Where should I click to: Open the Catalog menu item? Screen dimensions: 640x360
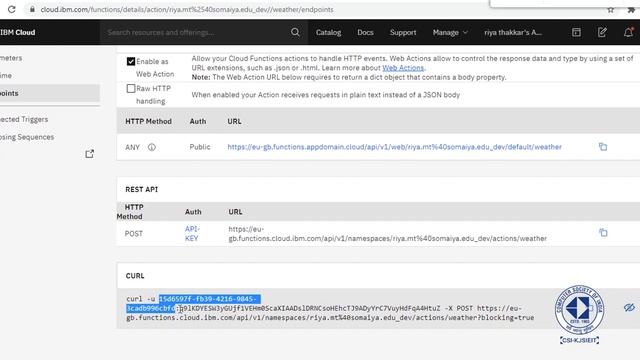click(328, 32)
